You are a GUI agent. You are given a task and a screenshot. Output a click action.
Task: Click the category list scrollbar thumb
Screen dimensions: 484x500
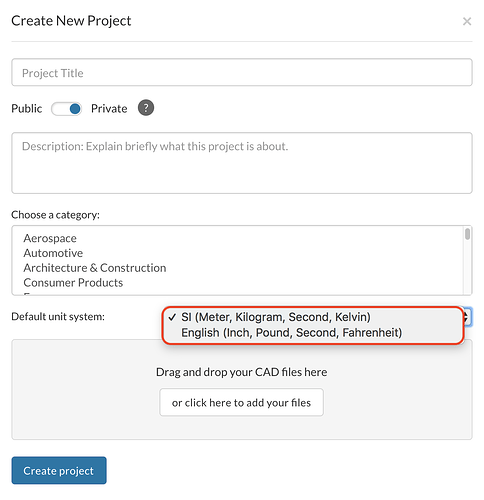click(x=468, y=234)
